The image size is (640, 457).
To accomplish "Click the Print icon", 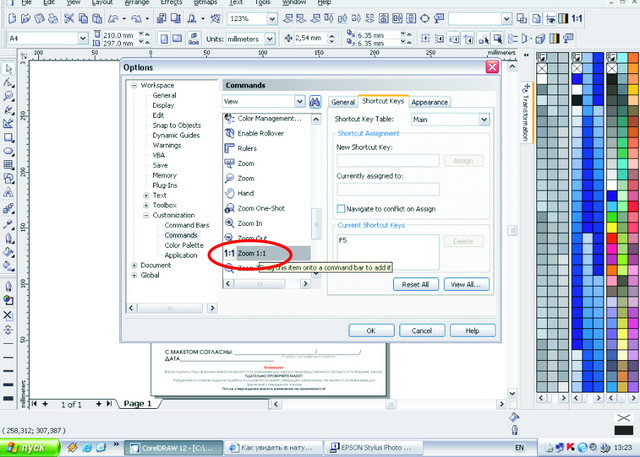I will (x=53, y=18).
